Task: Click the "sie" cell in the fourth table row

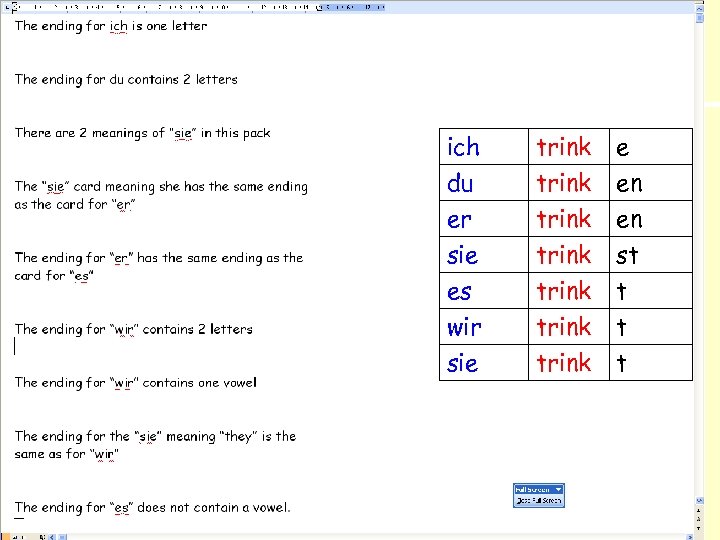Action: (x=484, y=255)
